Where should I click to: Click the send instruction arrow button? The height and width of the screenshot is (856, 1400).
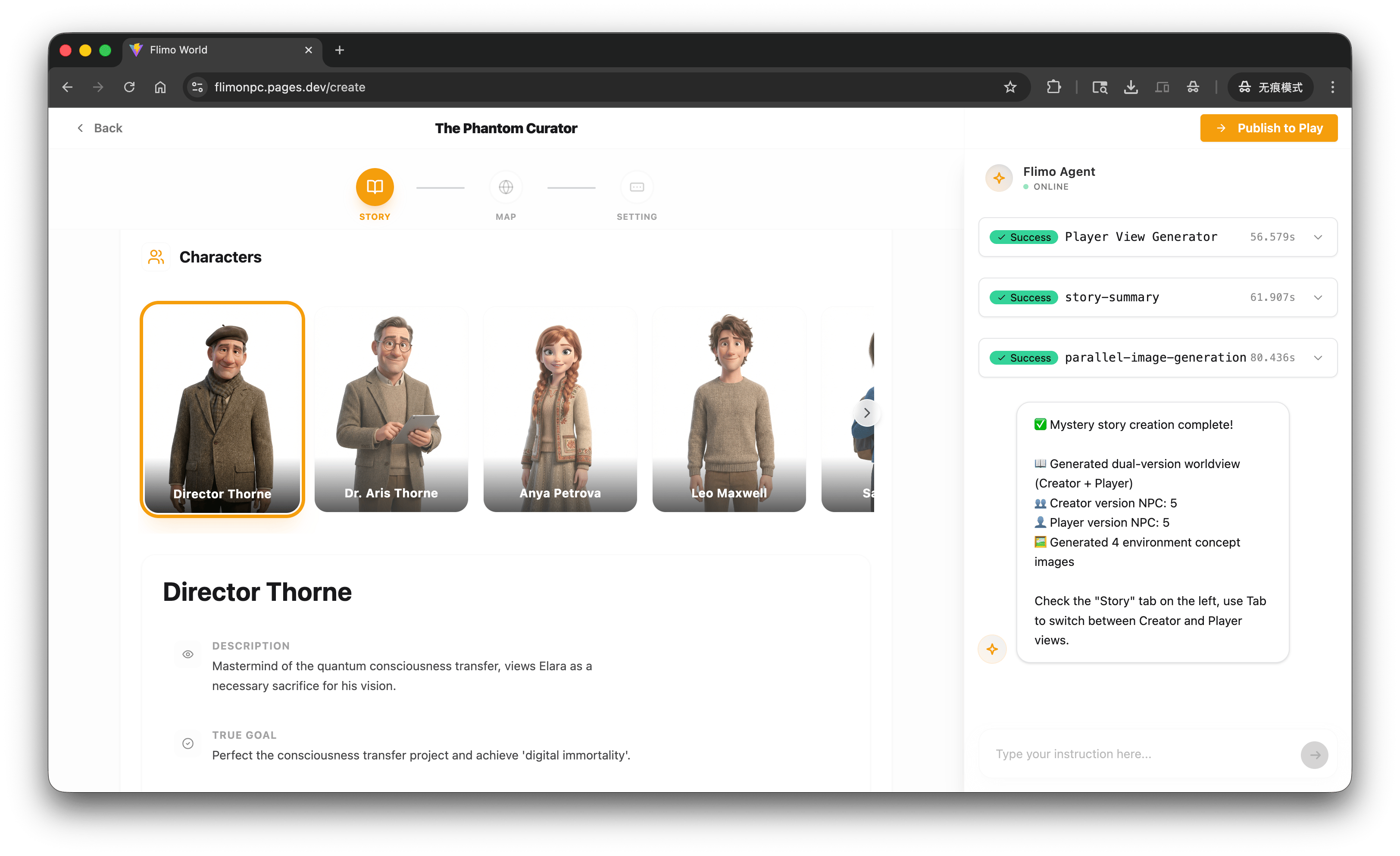[x=1314, y=754]
